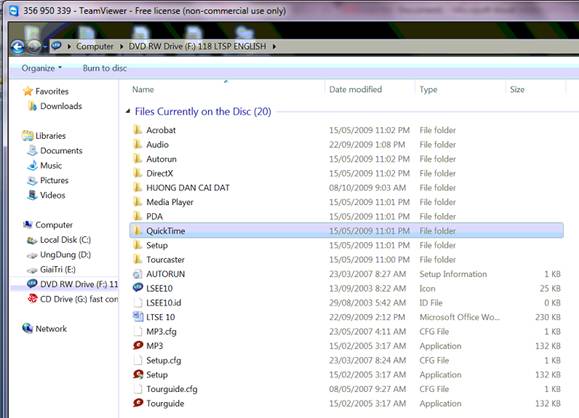Viewport: 579px width, 418px height.
Task: Select the Media Player folder icon
Action: coord(137,202)
